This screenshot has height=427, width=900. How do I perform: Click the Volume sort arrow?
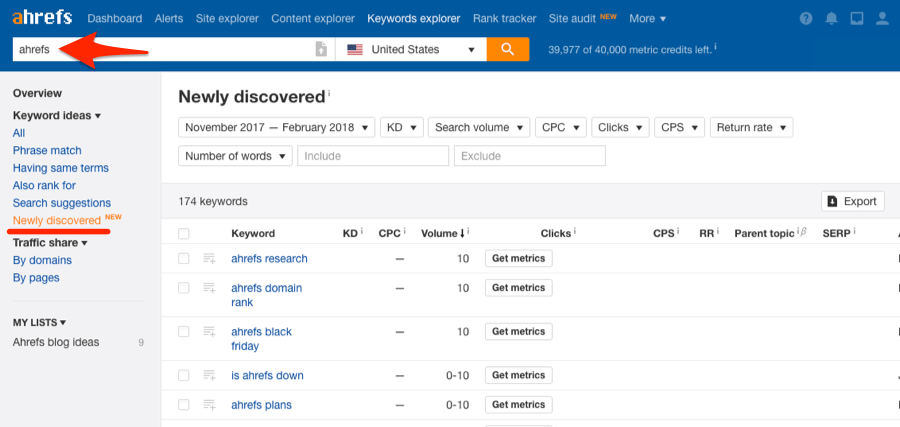coord(463,234)
